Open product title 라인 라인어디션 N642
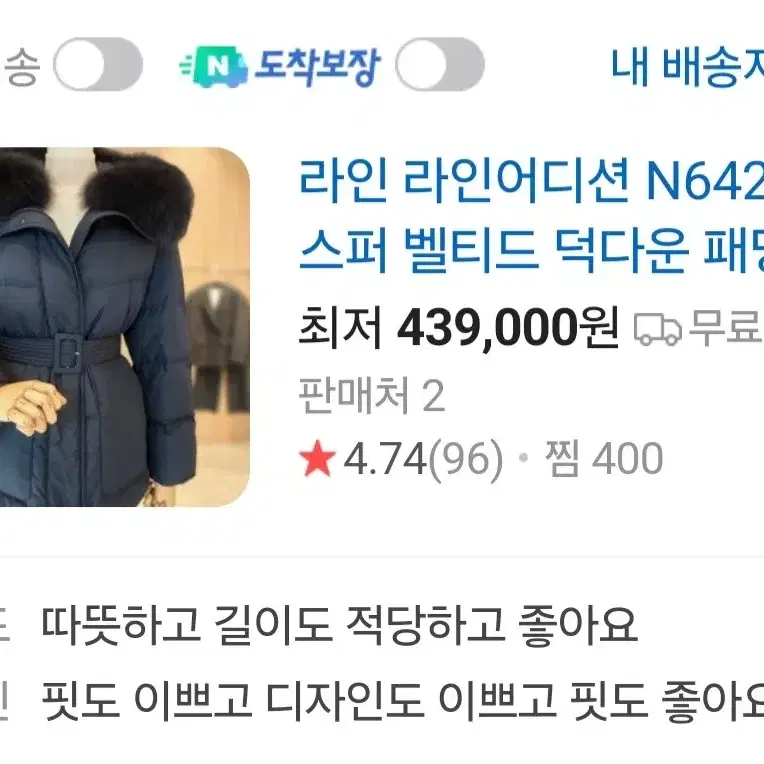 (x=531, y=181)
